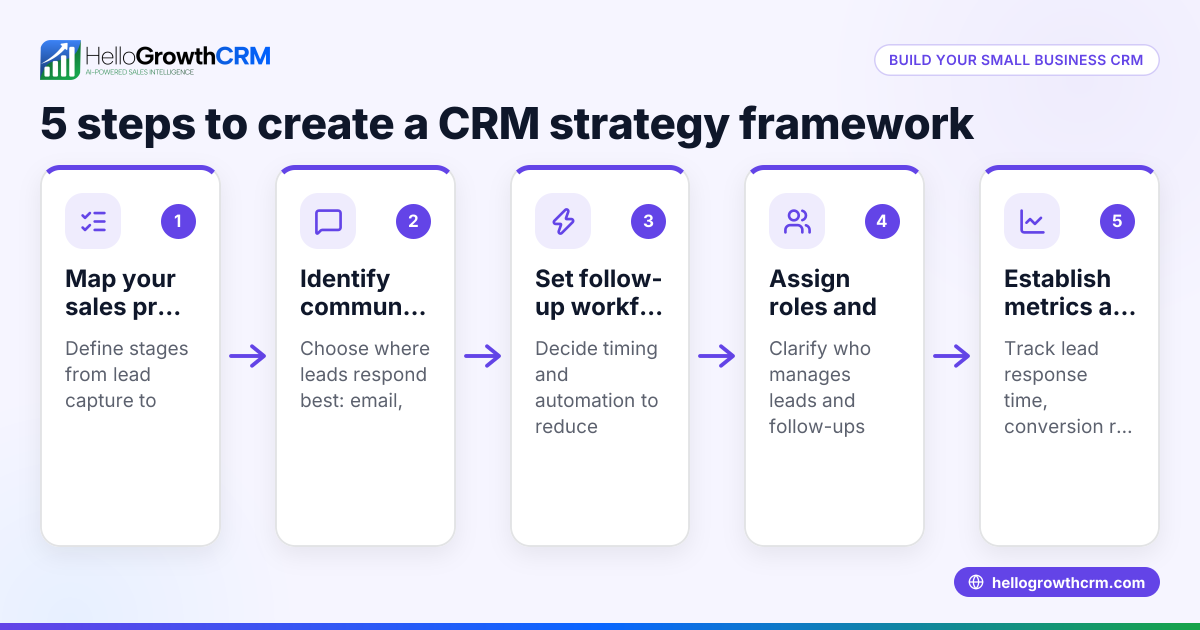Click the lightning bolt icon on Set follow-up card

pyautogui.click(x=563, y=221)
